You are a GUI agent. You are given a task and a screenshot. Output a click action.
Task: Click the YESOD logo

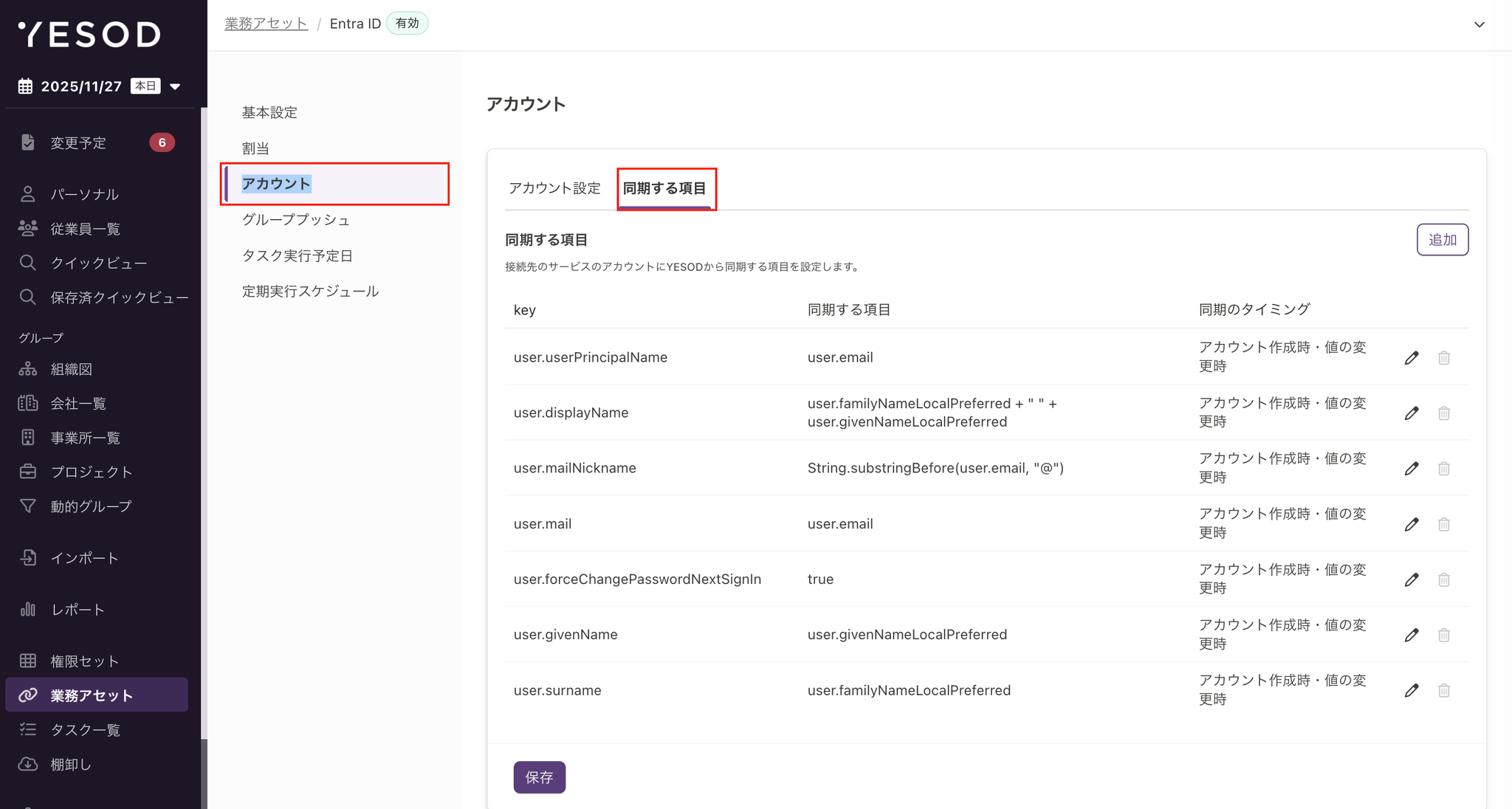[x=89, y=34]
